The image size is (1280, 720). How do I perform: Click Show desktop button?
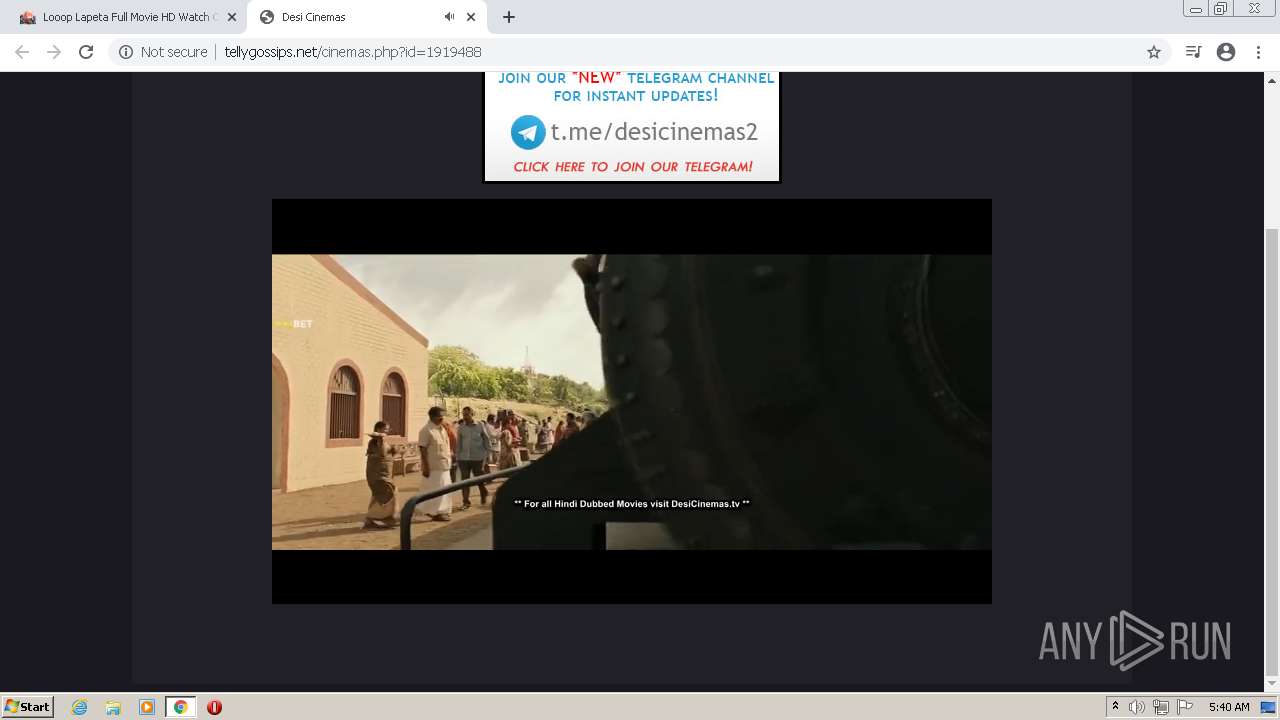1268,707
